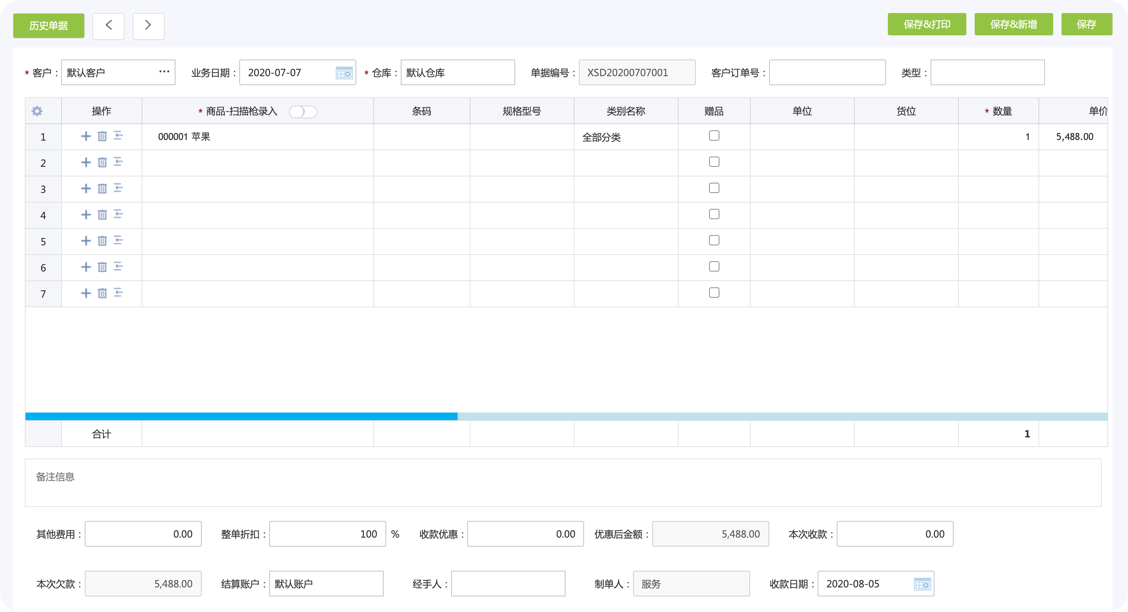The height and width of the screenshot is (612, 1128).
Task: Open 客户 selector ellipsis
Action: (x=164, y=72)
